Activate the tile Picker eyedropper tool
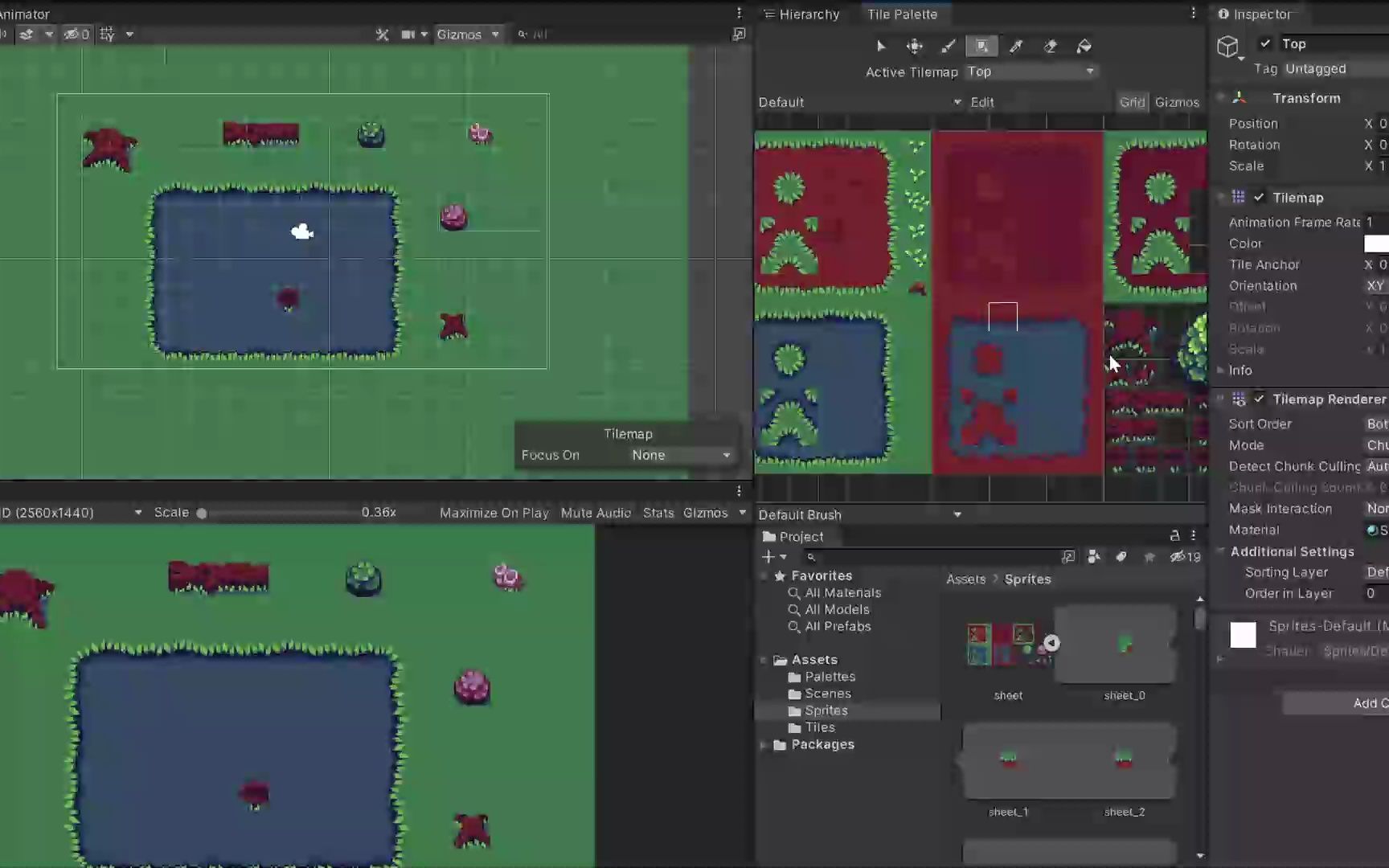The image size is (1389, 868). 1016,46
